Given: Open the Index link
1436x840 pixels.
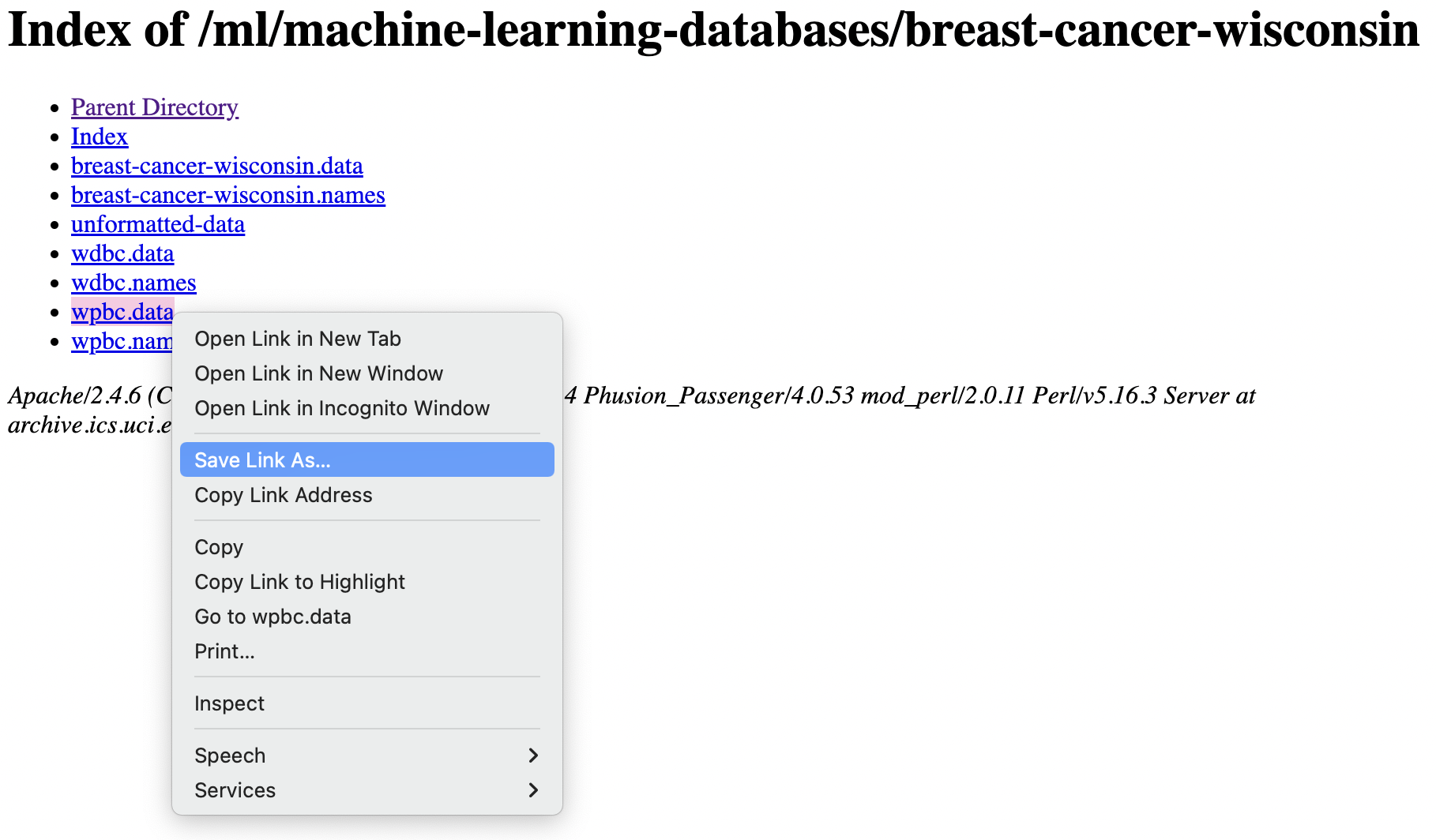Looking at the screenshot, I should tap(100, 137).
